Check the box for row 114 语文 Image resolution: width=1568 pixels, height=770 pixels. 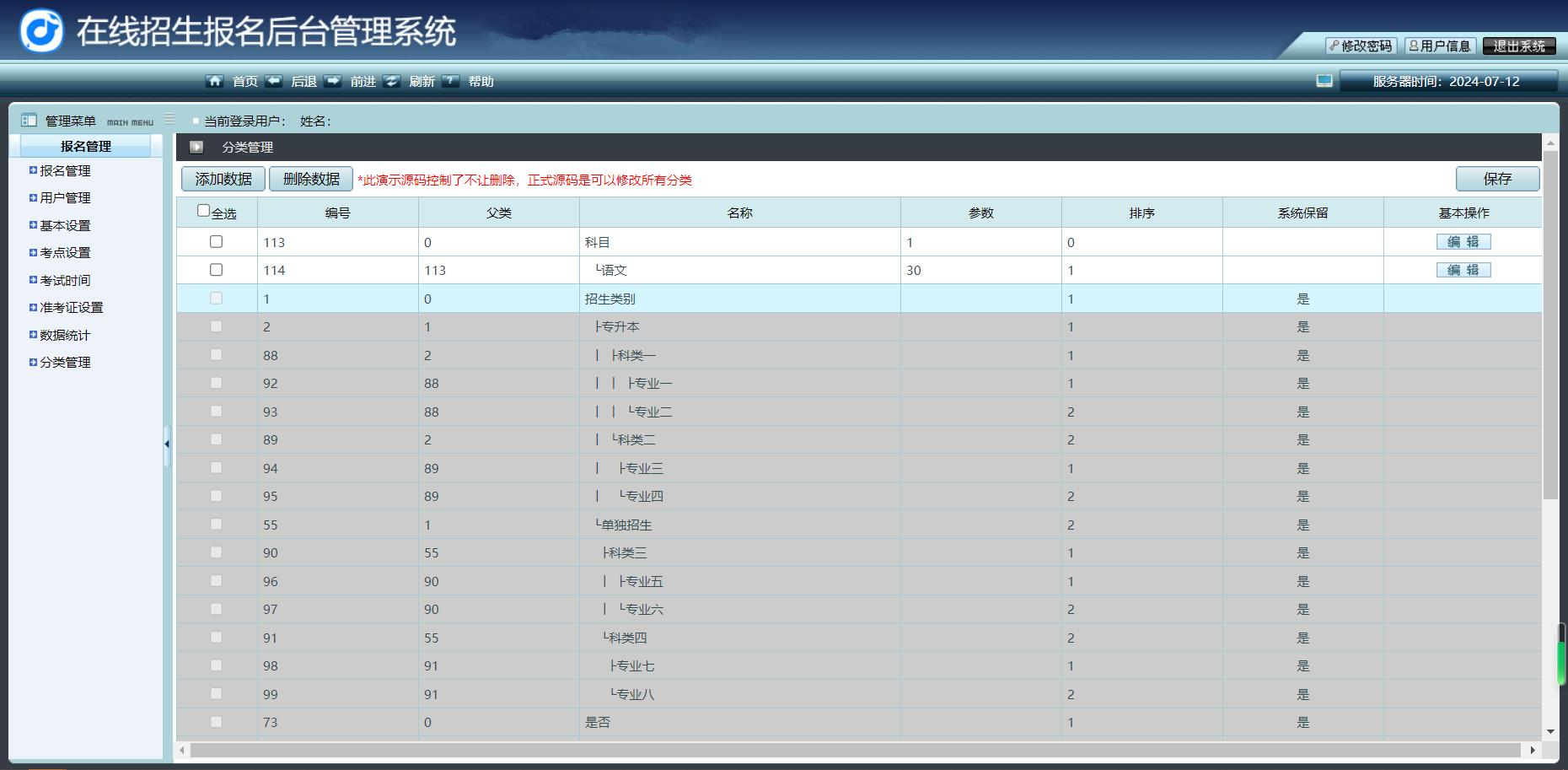pos(216,270)
